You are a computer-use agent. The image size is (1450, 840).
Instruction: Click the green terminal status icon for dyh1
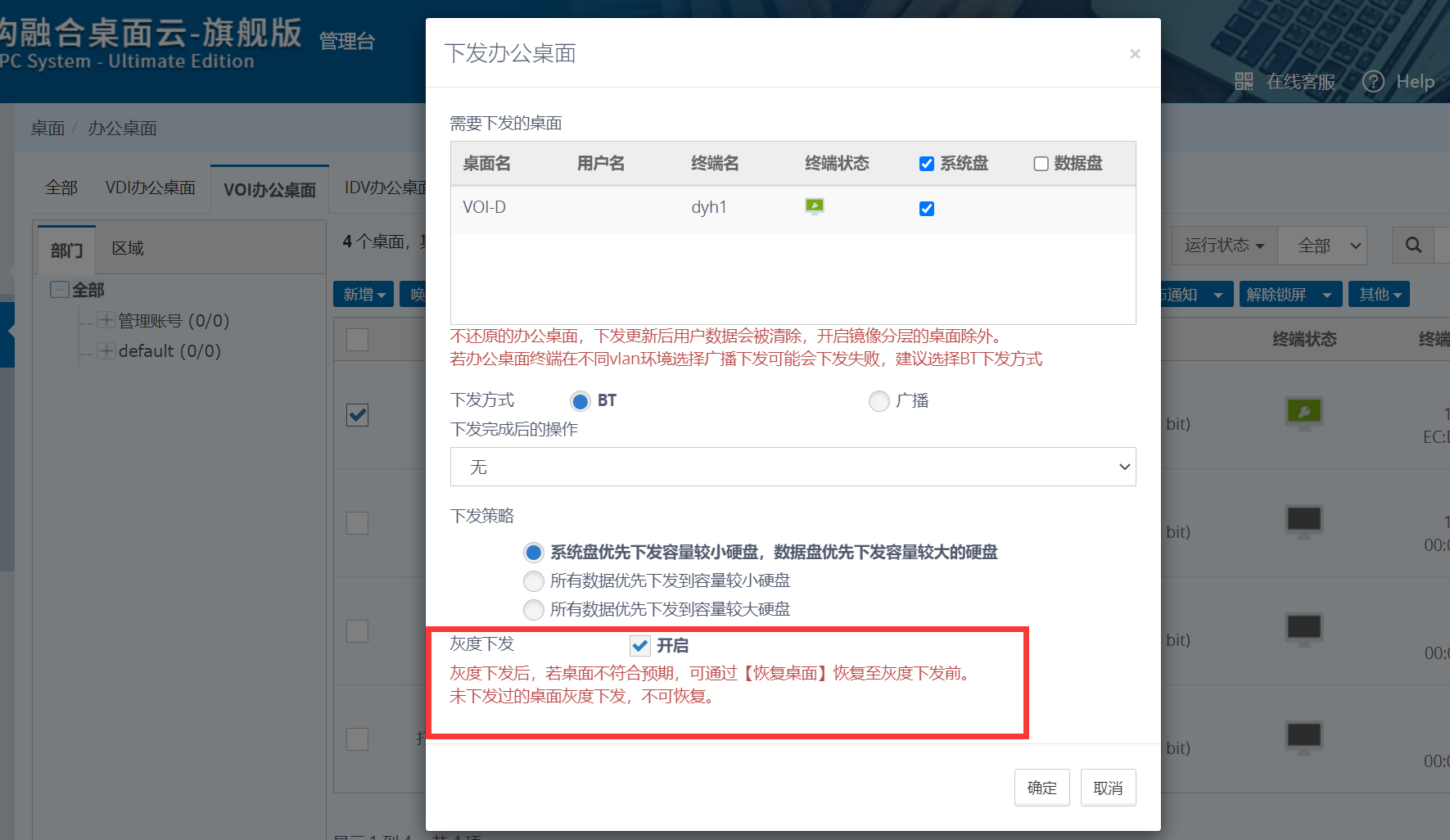[814, 206]
